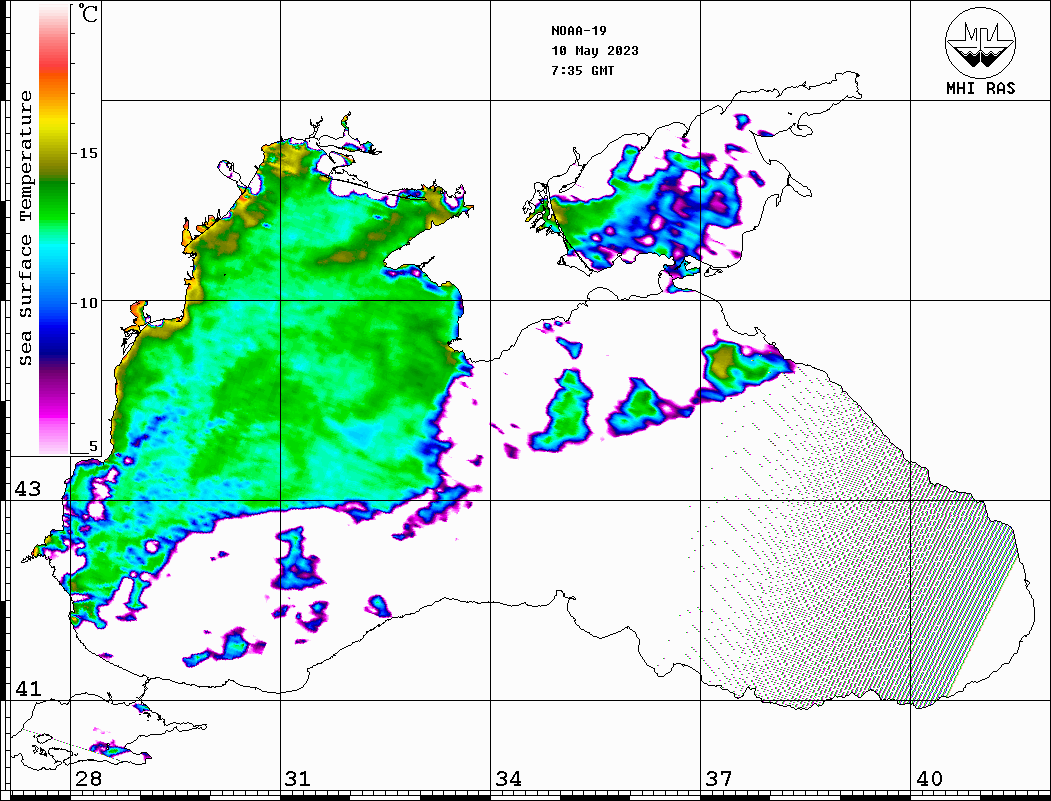Click longitude label 37
The image size is (1051, 801).
[719, 779]
